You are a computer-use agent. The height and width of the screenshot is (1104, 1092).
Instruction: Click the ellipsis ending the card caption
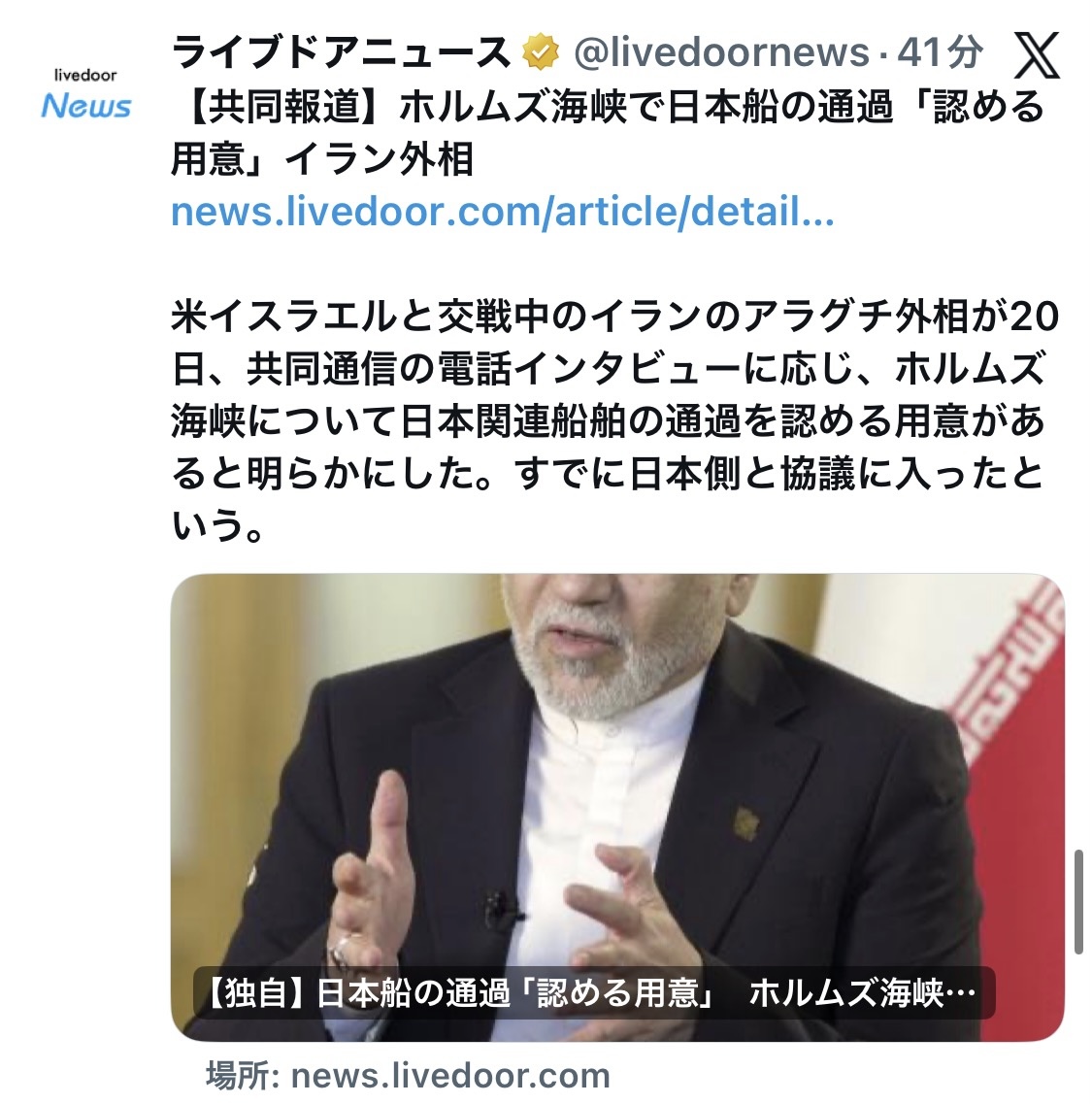coord(960,993)
